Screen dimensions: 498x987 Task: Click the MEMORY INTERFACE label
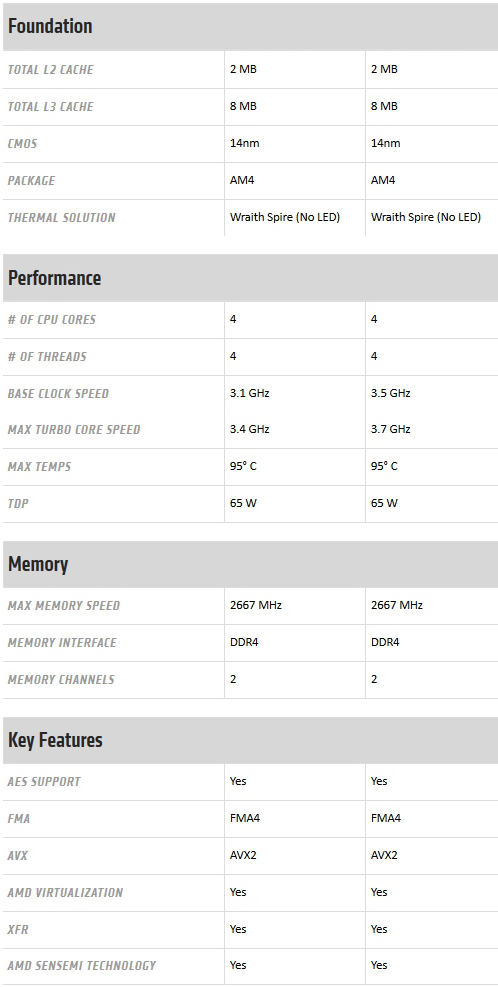click(62, 643)
